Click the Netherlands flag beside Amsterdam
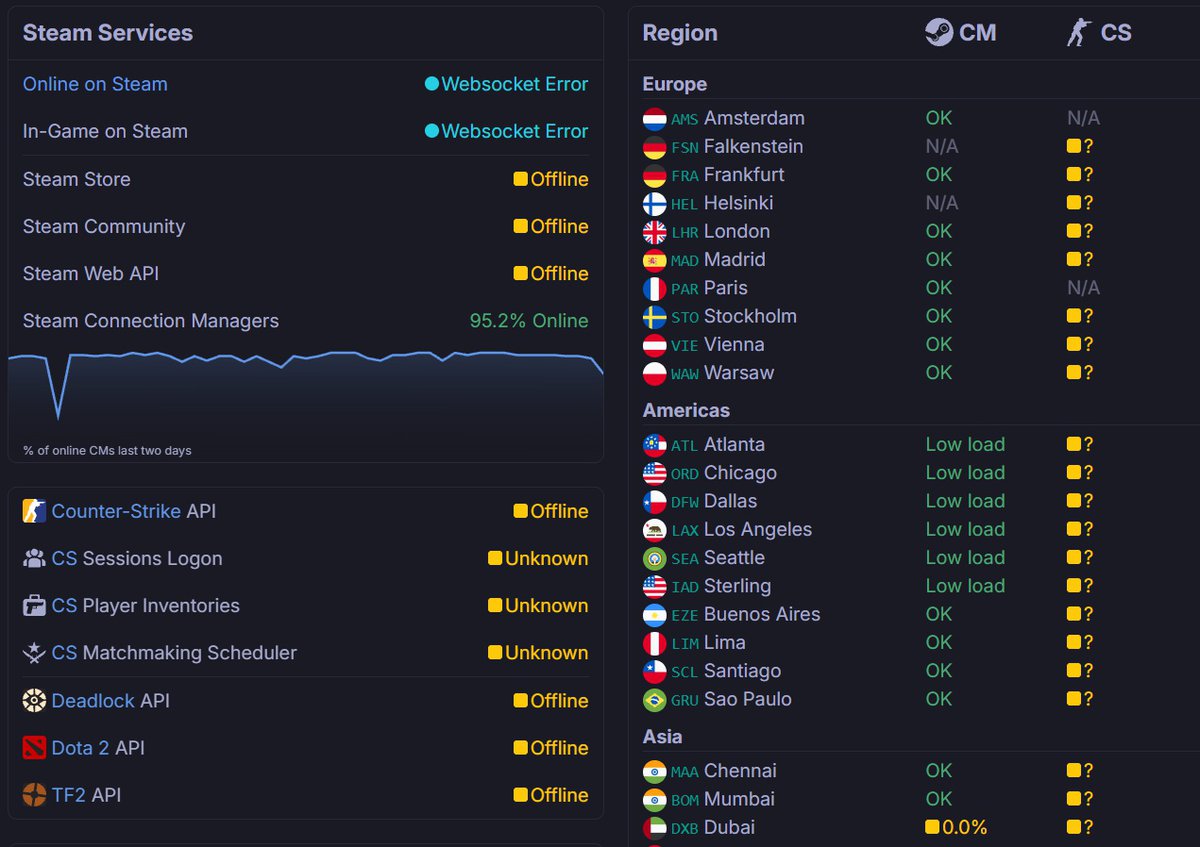The height and width of the screenshot is (847, 1200). (655, 119)
